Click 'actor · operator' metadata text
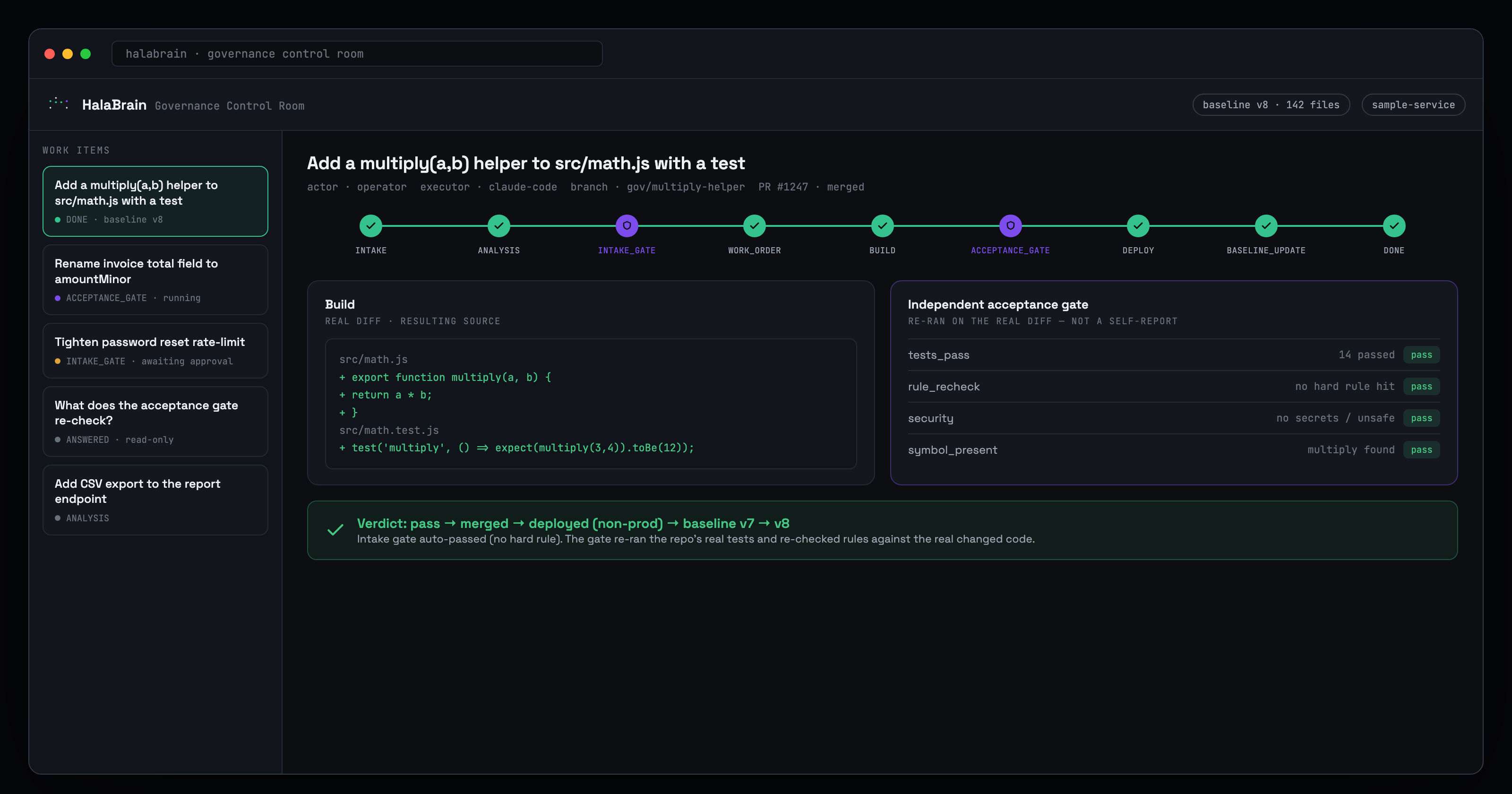The width and height of the screenshot is (1512, 794). [x=356, y=187]
